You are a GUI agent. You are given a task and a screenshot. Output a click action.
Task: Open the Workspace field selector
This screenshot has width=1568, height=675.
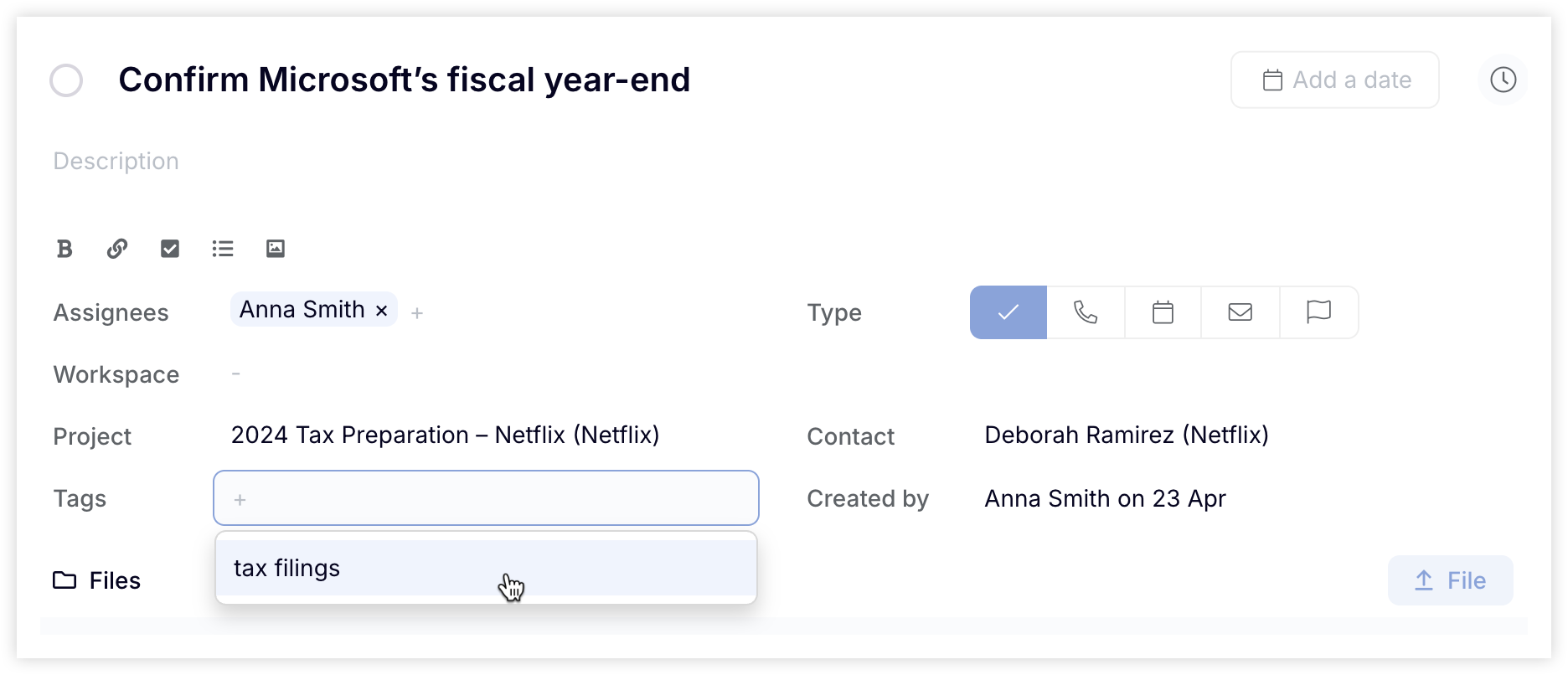[236, 374]
